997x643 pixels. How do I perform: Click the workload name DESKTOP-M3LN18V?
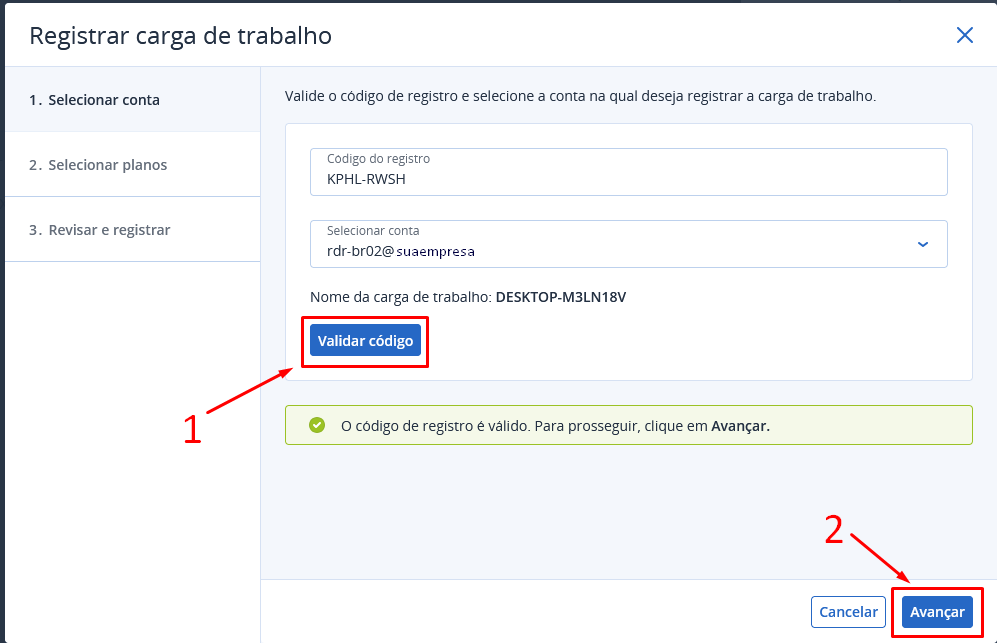560,297
